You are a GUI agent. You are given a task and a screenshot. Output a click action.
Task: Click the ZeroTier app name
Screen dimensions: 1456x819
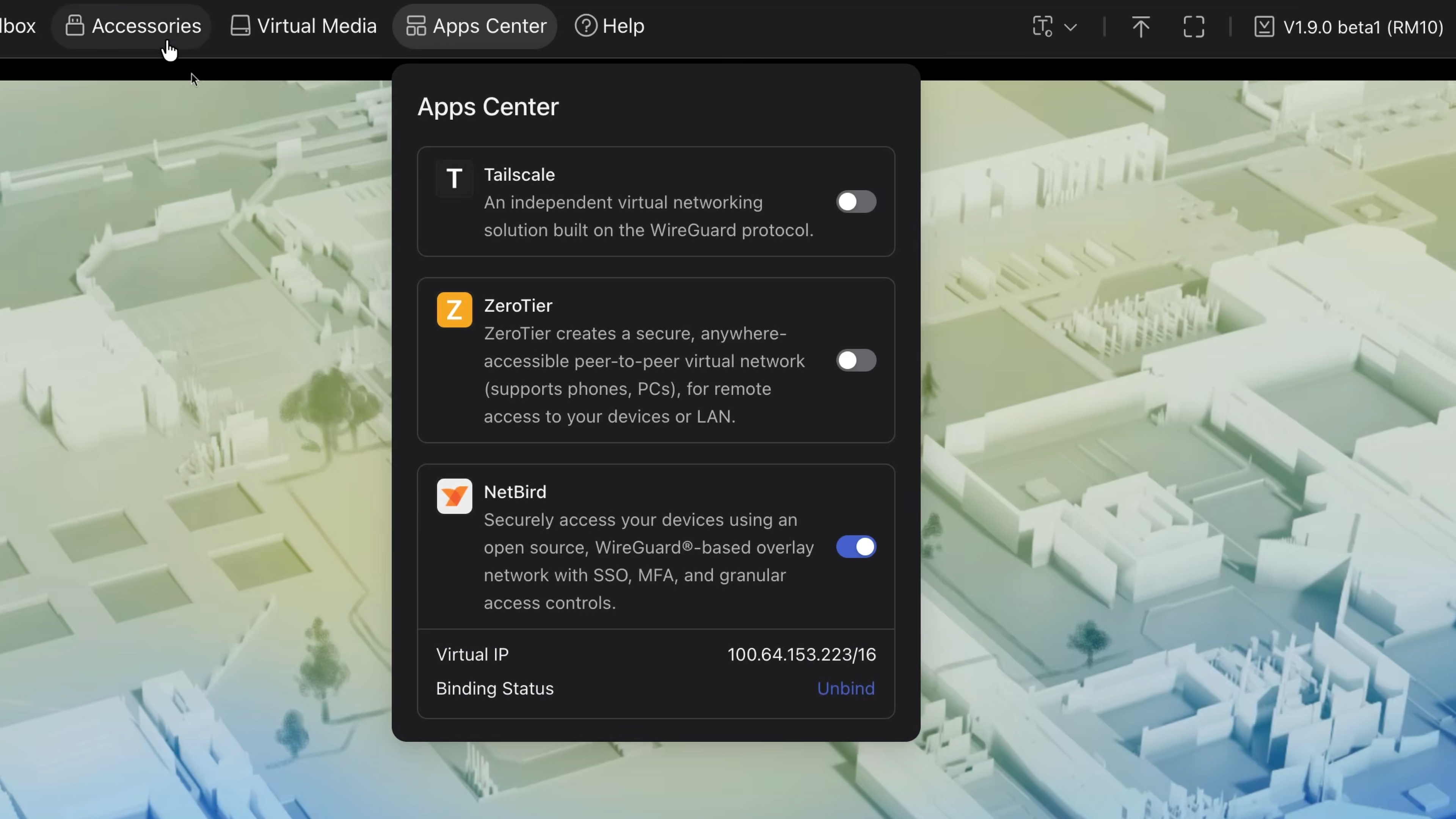point(518,306)
